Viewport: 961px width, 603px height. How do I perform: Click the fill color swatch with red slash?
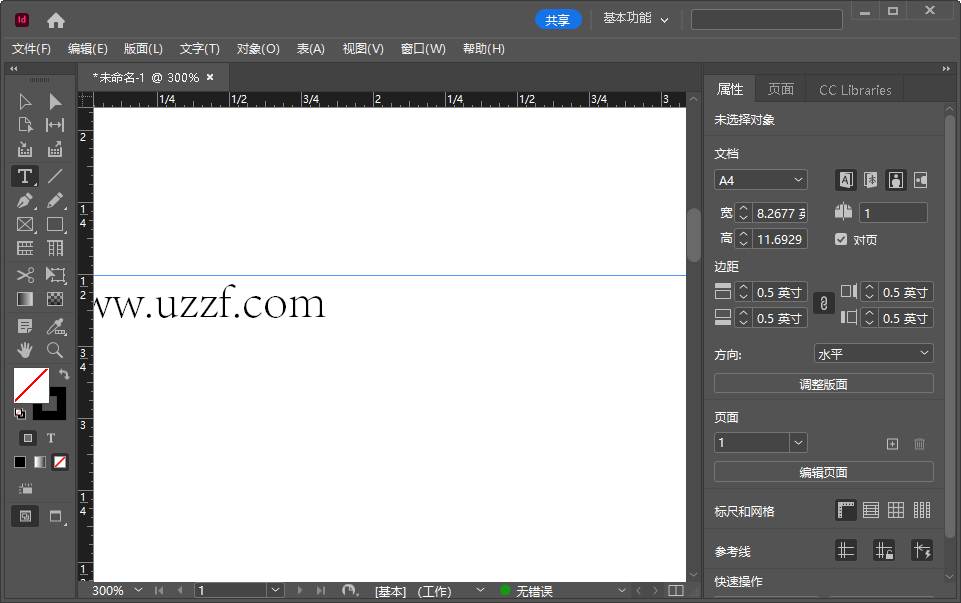pyautogui.click(x=31, y=385)
